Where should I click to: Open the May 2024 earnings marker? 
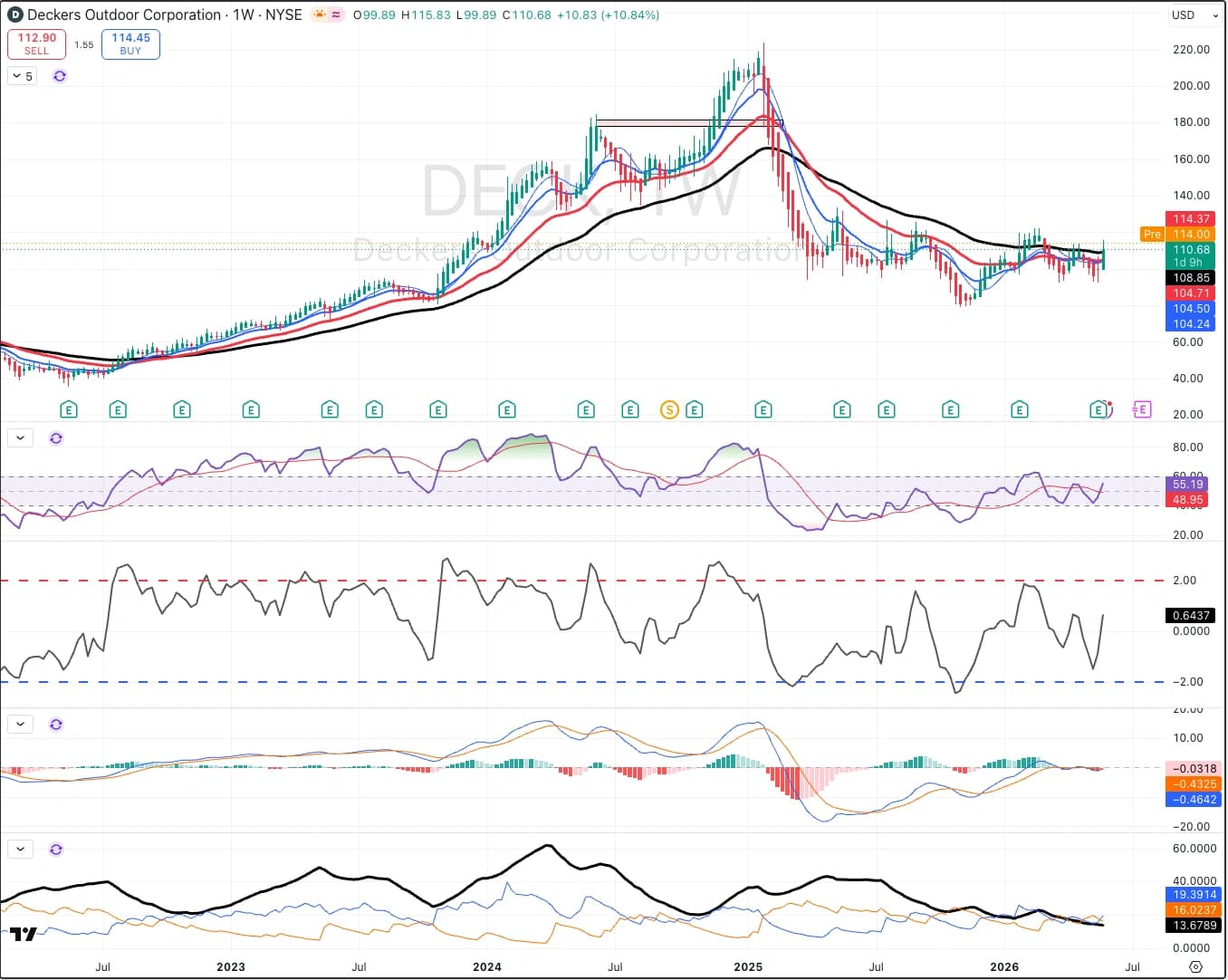(586, 410)
